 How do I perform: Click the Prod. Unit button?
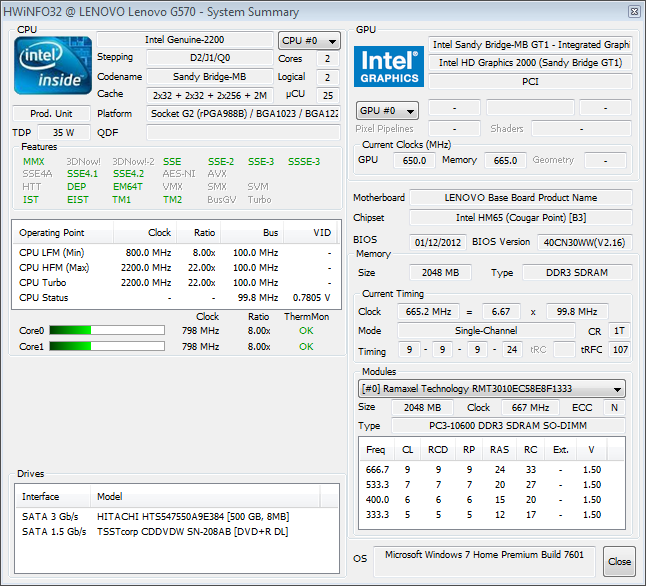tap(51, 114)
